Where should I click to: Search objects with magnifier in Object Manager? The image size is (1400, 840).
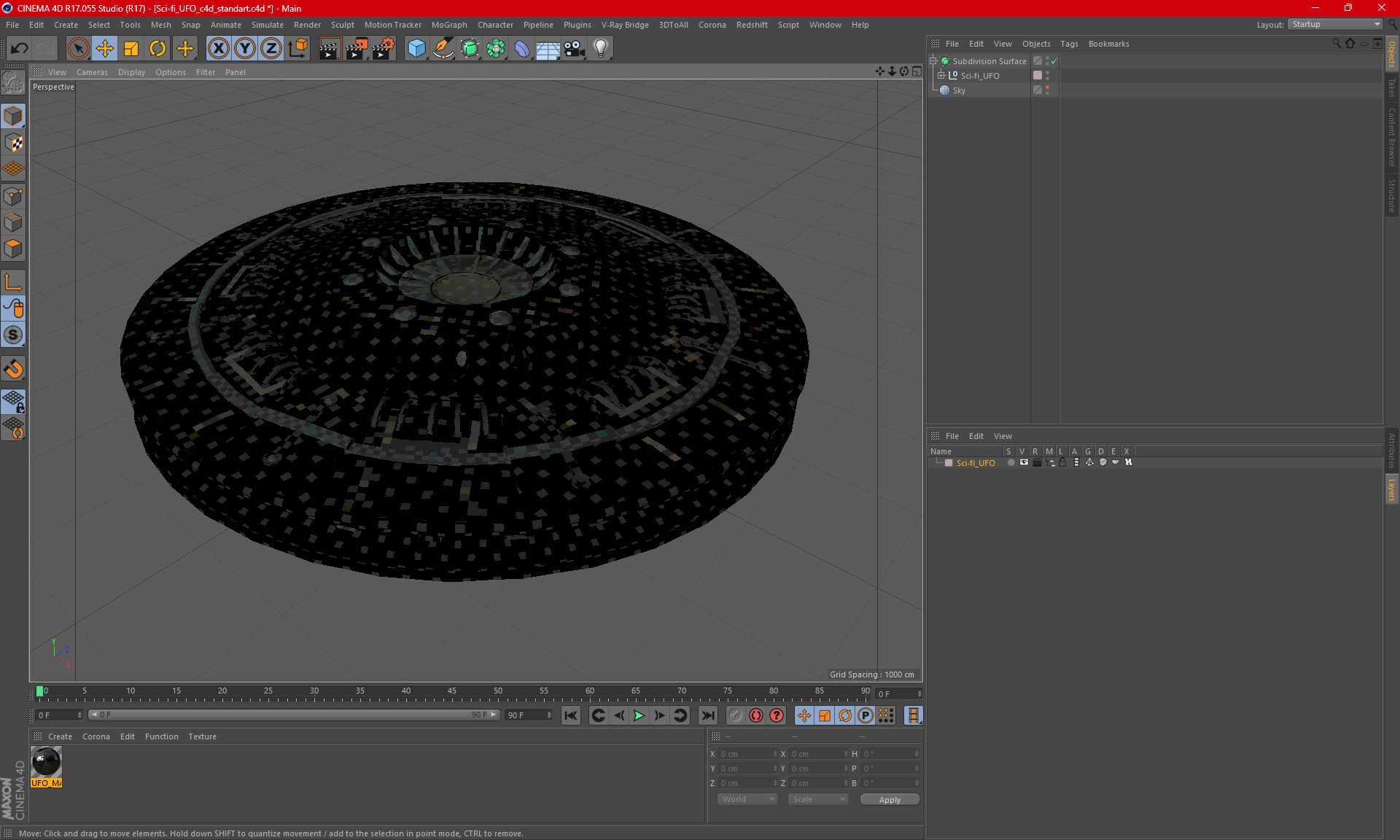1337,44
